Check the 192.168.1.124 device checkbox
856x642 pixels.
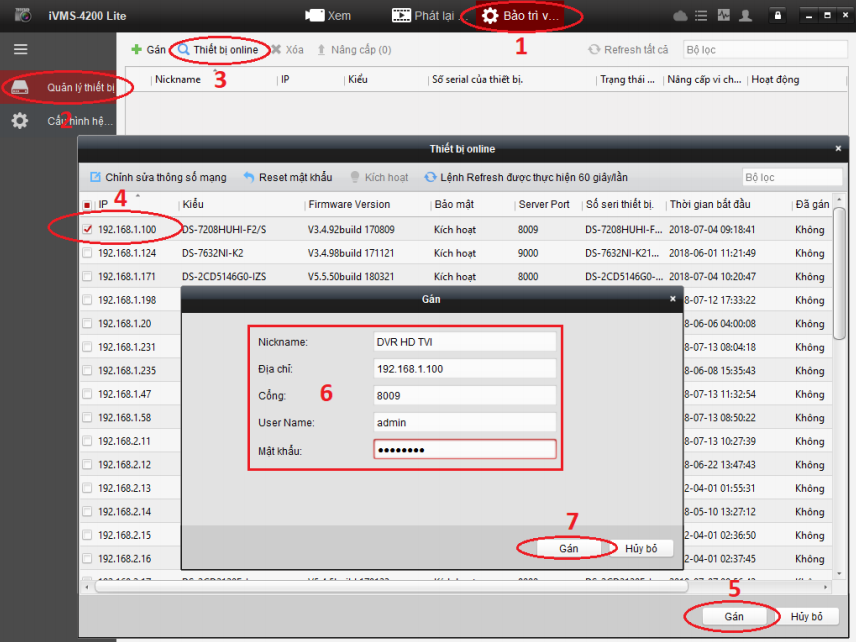point(88,253)
